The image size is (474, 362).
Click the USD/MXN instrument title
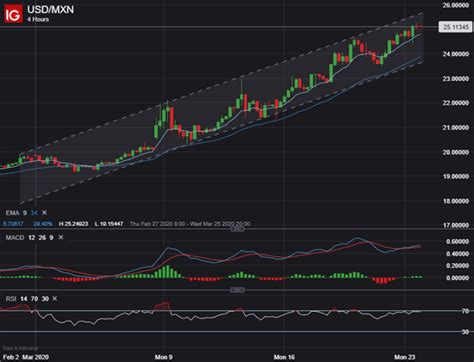pyautogui.click(x=51, y=9)
